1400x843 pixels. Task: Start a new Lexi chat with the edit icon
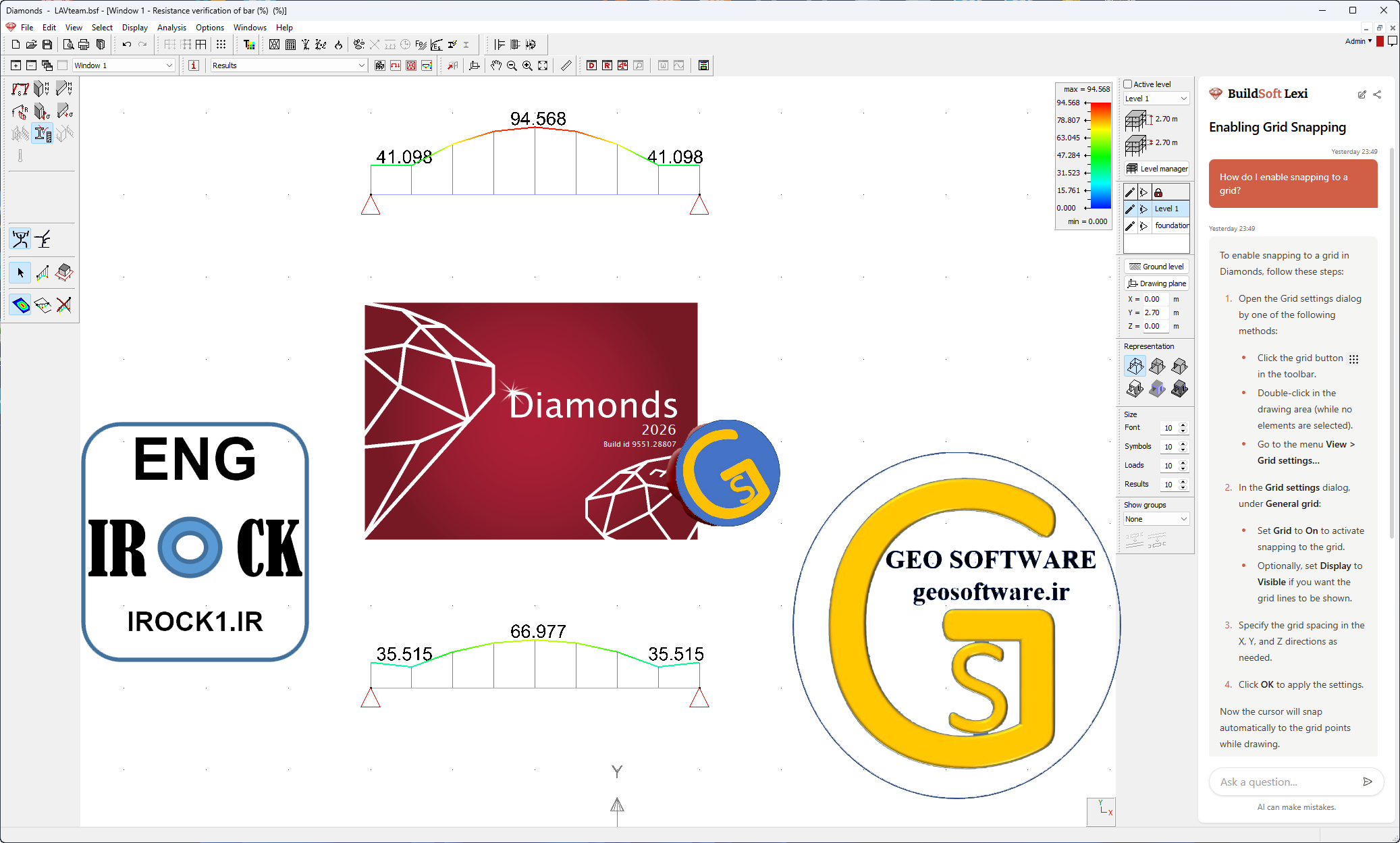[1362, 94]
